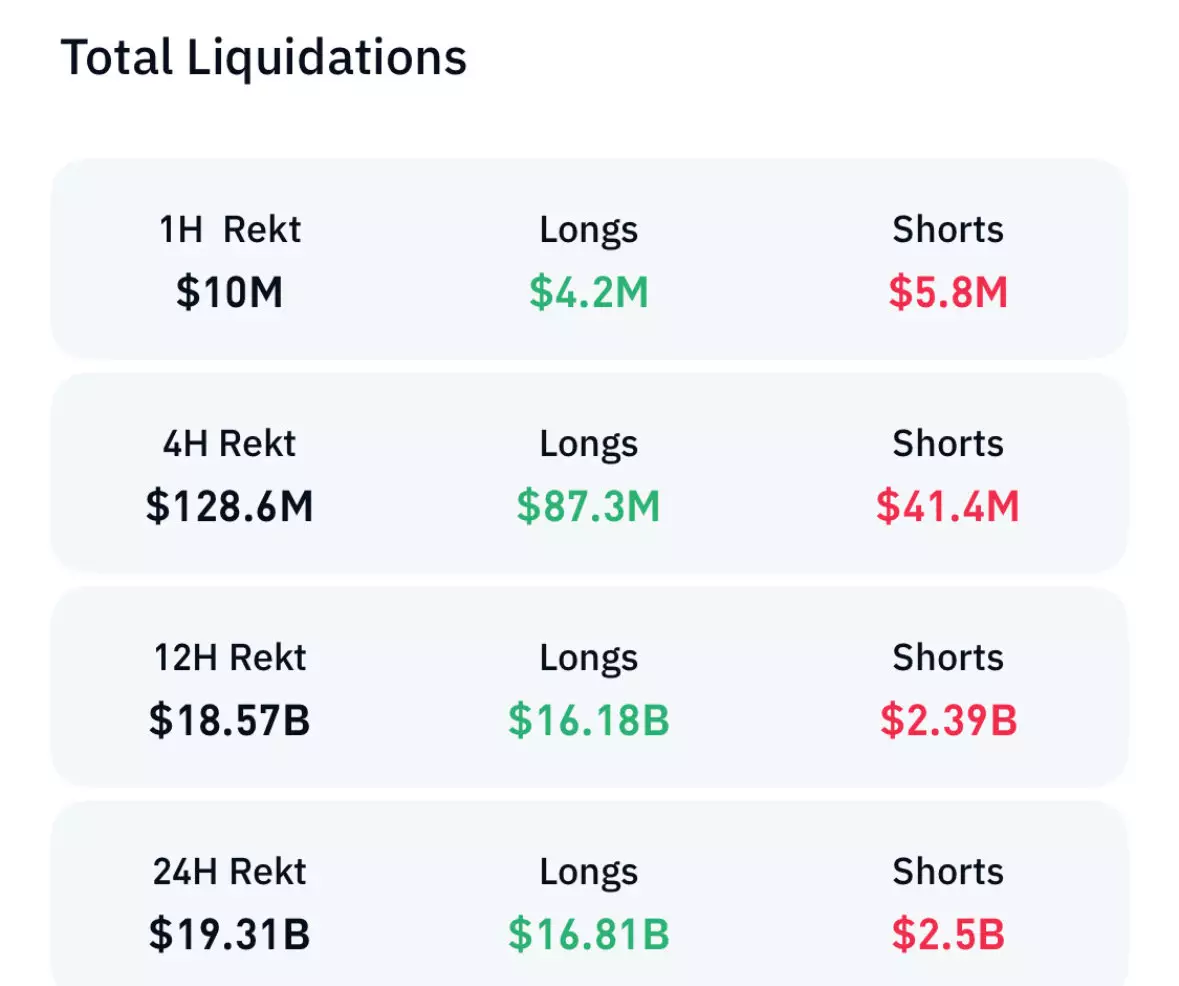This screenshot has height=986, width=1179.
Task: Select the $128.6M four-hour total
Action: (230, 507)
